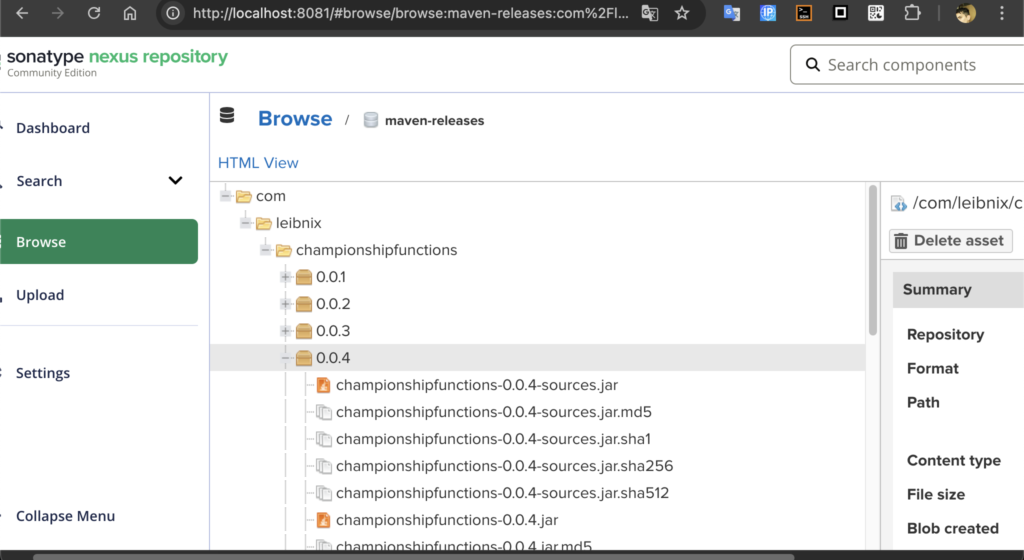Open the Dashboard menu item
The width and height of the screenshot is (1024, 560).
pyautogui.click(x=53, y=128)
